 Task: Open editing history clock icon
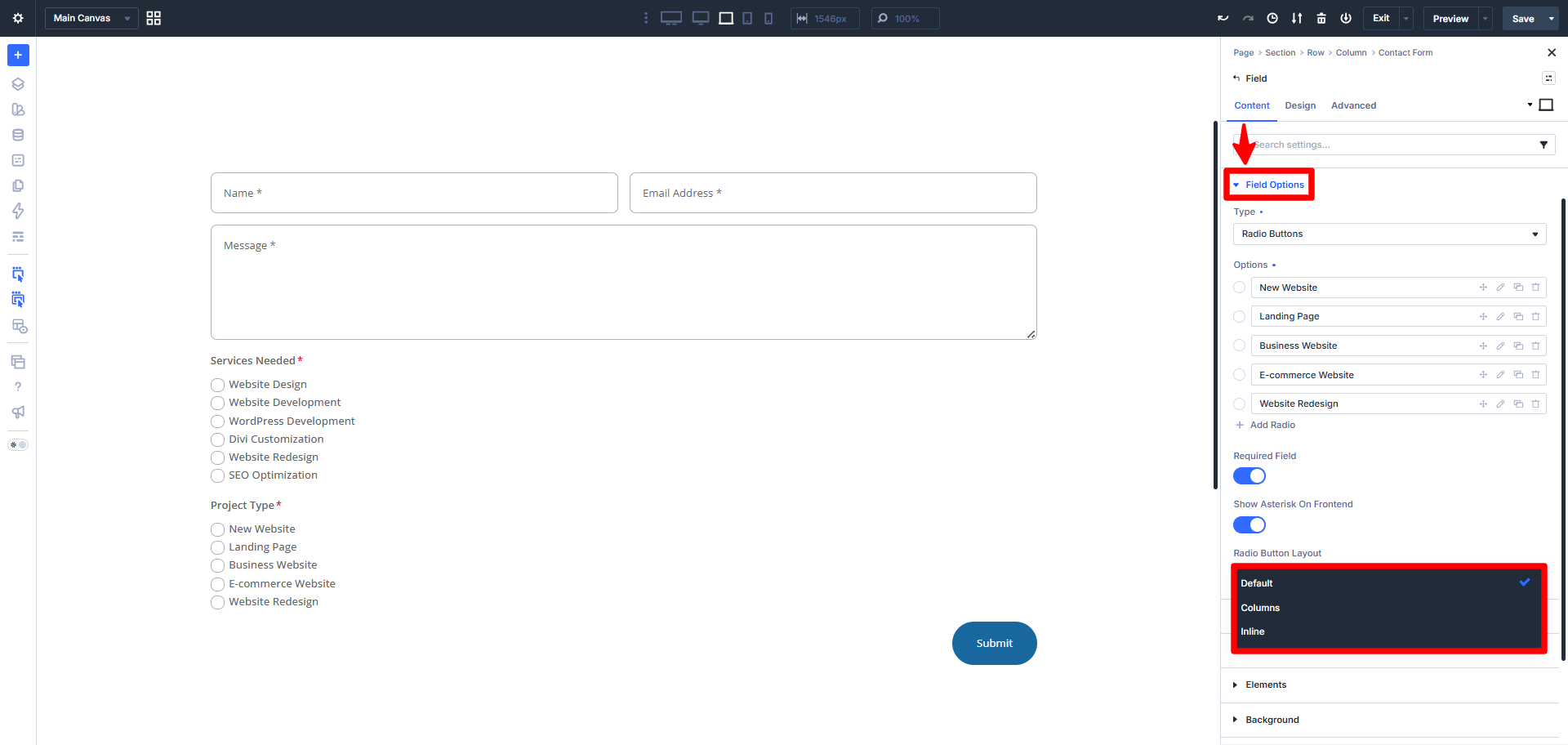point(1272,18)
